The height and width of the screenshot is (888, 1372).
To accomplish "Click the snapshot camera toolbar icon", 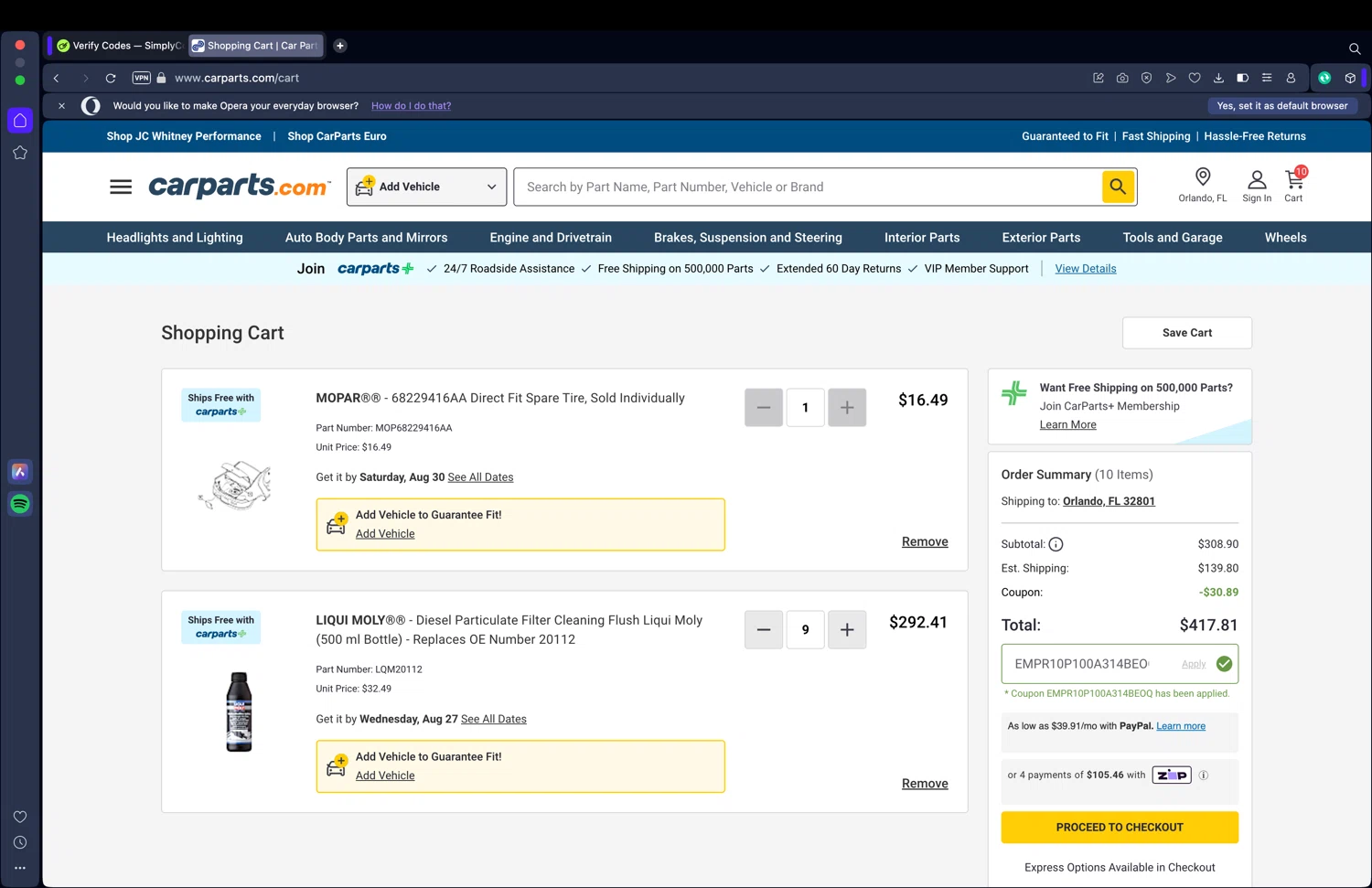I will (1122, 78).
